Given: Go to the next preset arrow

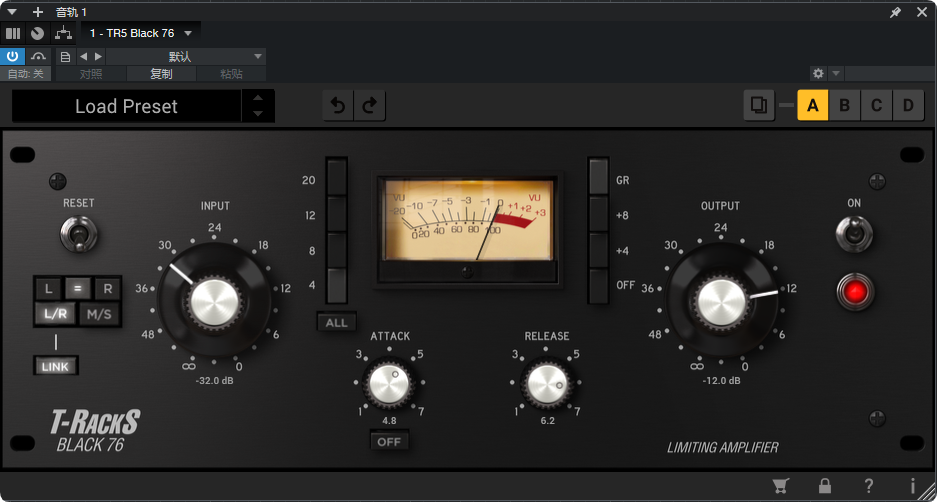Looking at the screenshot, I should [99, 57].
